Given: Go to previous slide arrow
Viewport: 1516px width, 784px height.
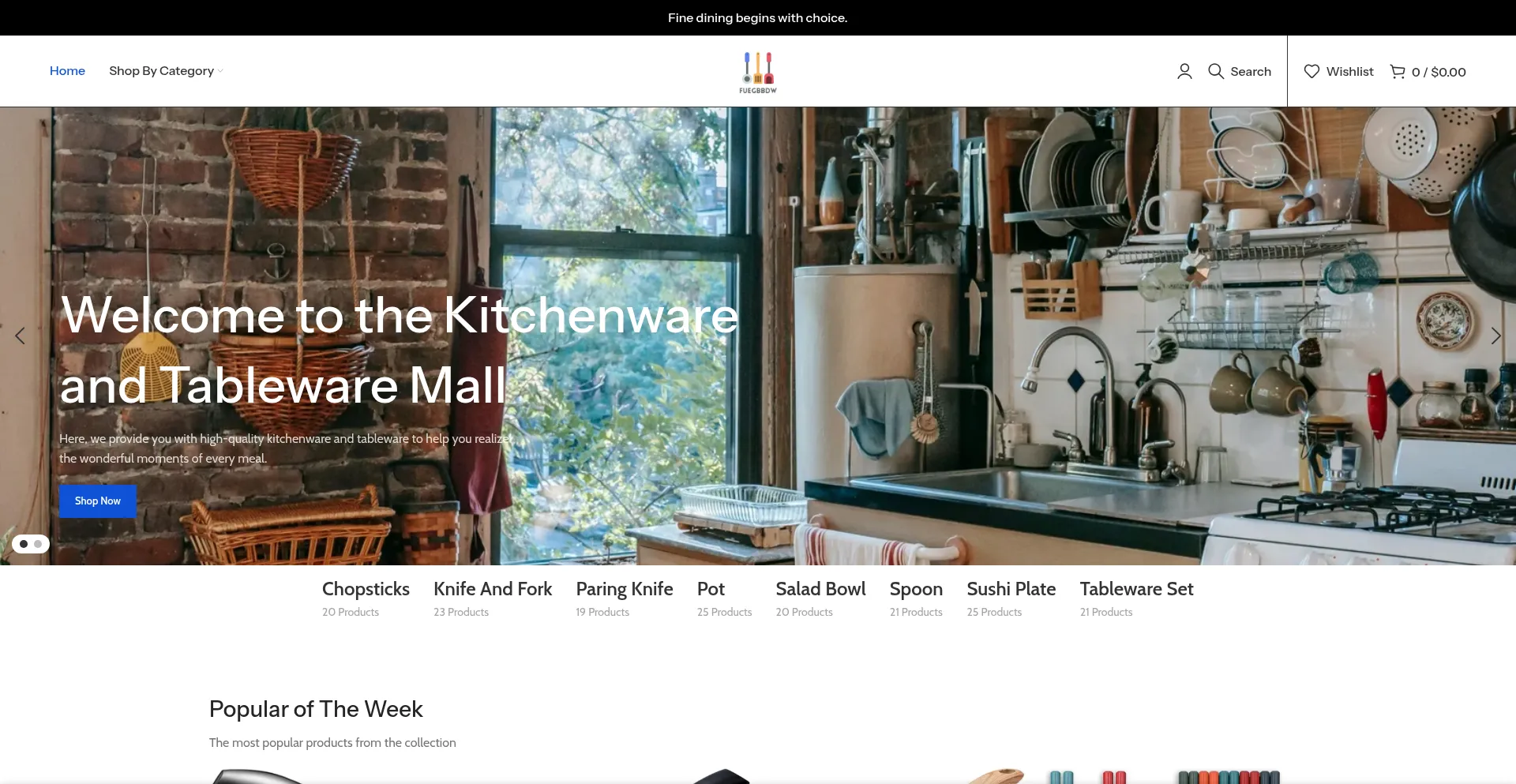Looking at the screenshot, I should (x=20, y=336).
